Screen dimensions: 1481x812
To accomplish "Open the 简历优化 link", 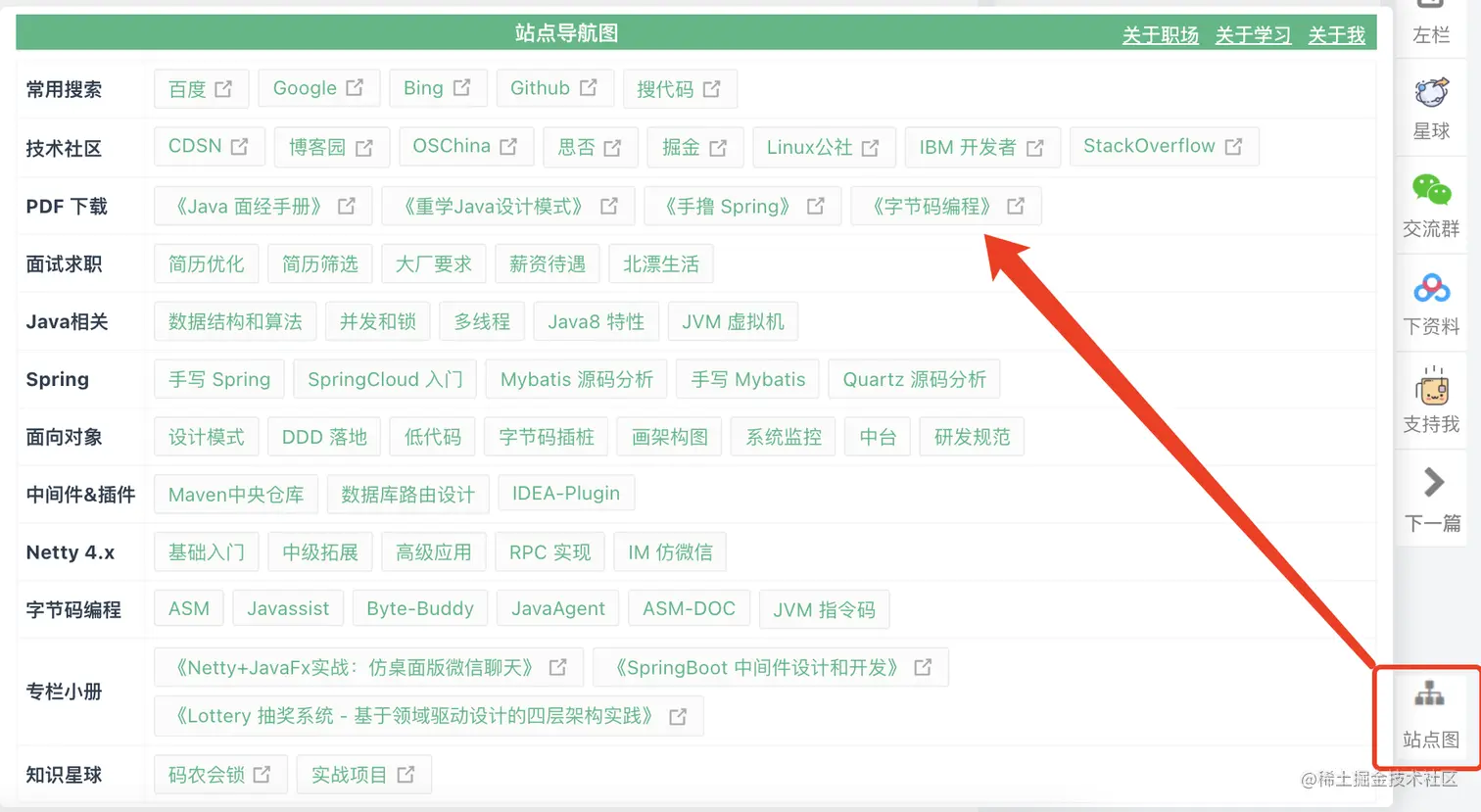I will tap(206, 263).
